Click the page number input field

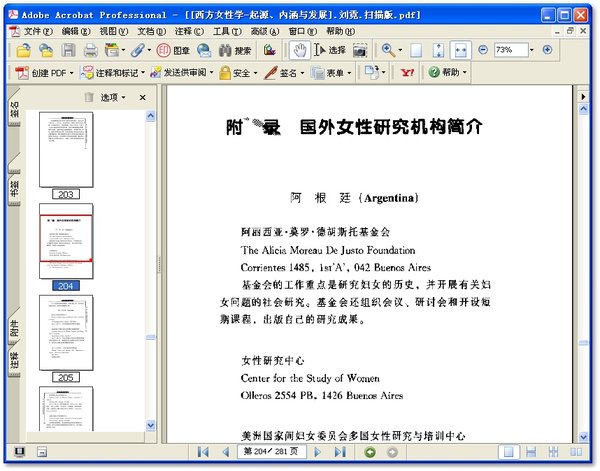[272, 452]
